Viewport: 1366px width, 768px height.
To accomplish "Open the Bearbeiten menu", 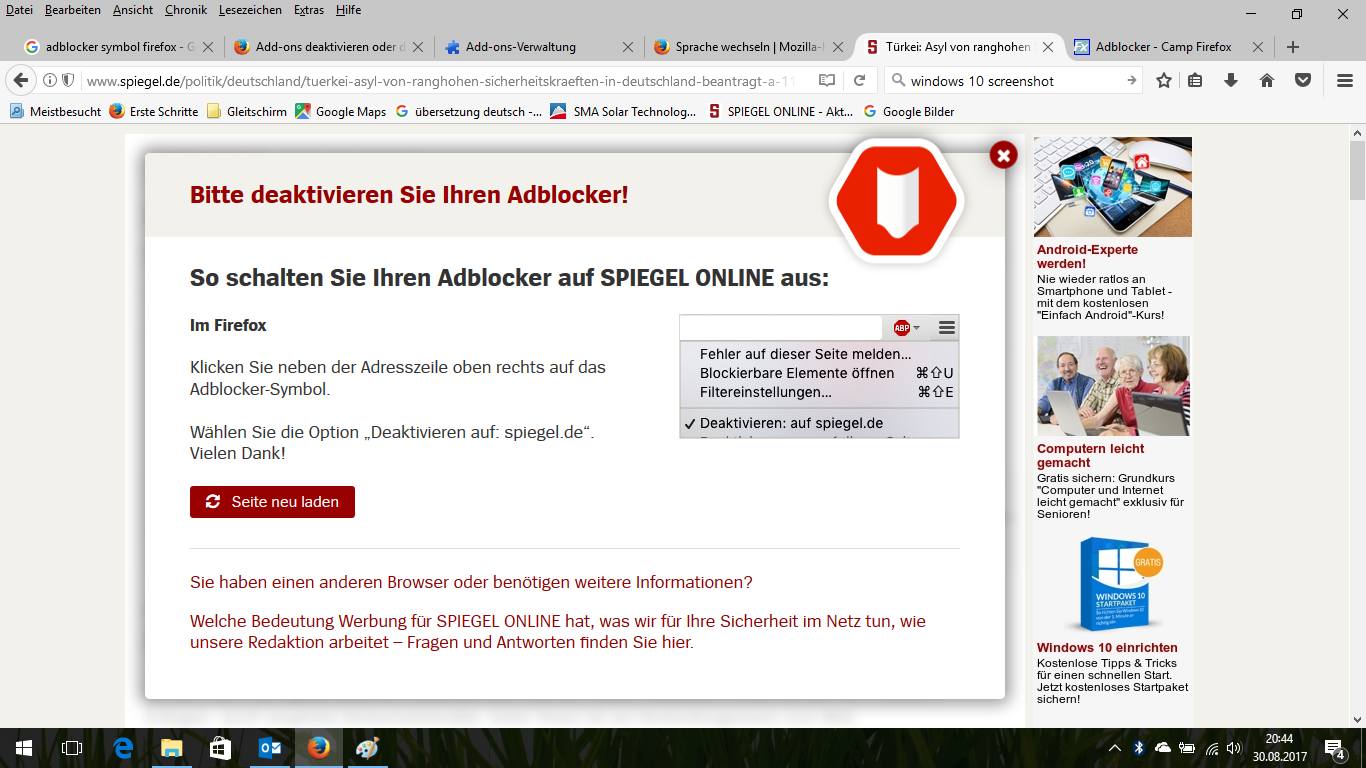I will click(73, 10).
